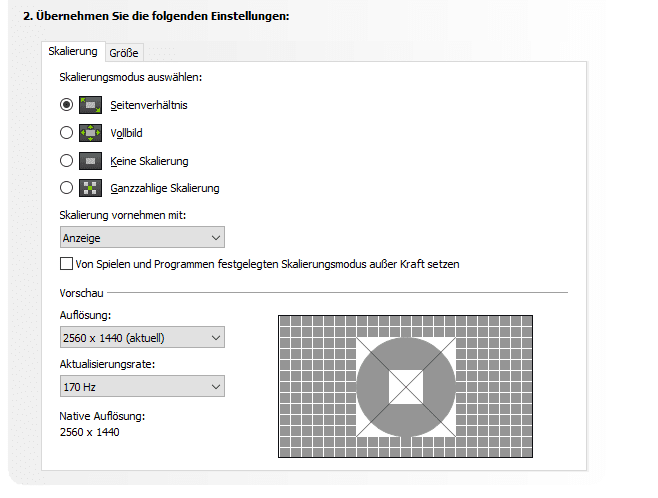Switch to the Skalierung tab
This screenshot has height=498, width=658.
pyautogui.click(x=73, y=51)
